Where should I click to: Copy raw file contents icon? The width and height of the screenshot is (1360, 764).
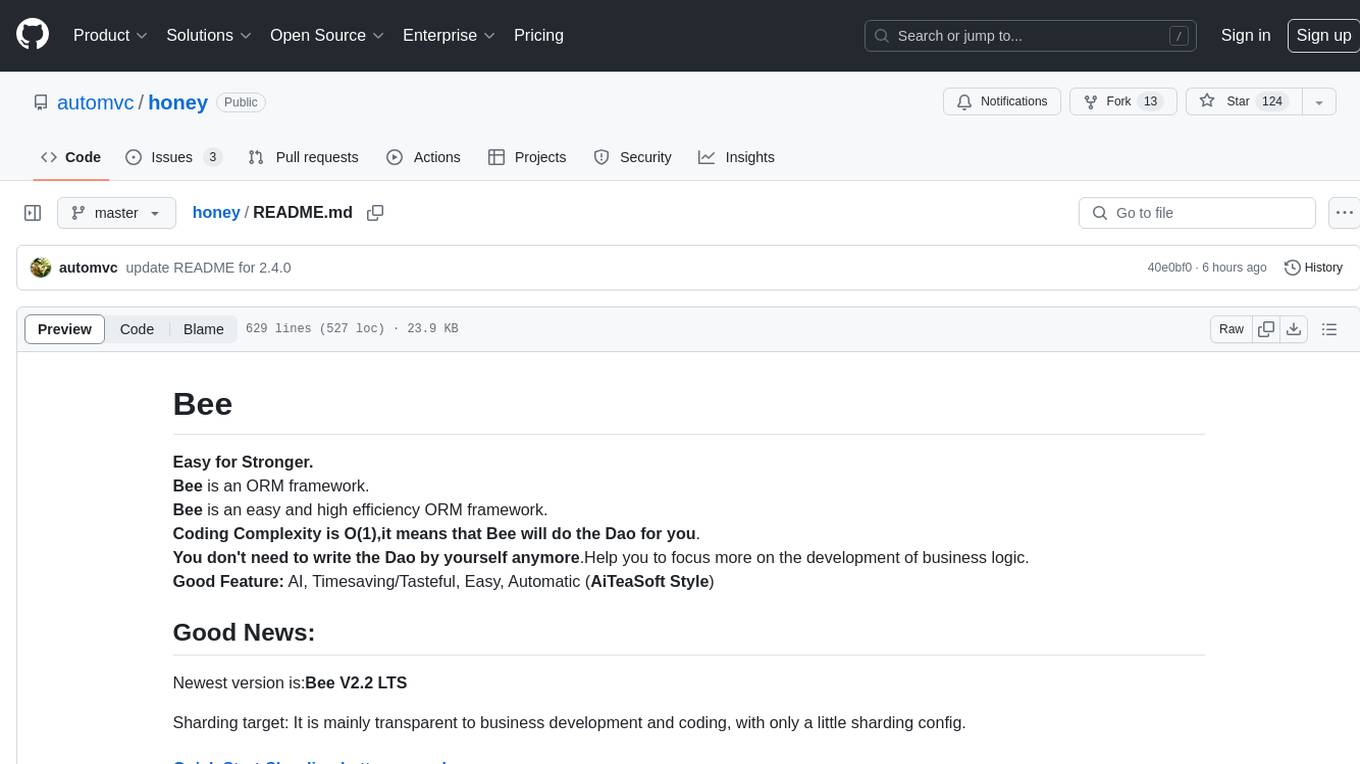pyautogui.click(x=1266, y=329)
